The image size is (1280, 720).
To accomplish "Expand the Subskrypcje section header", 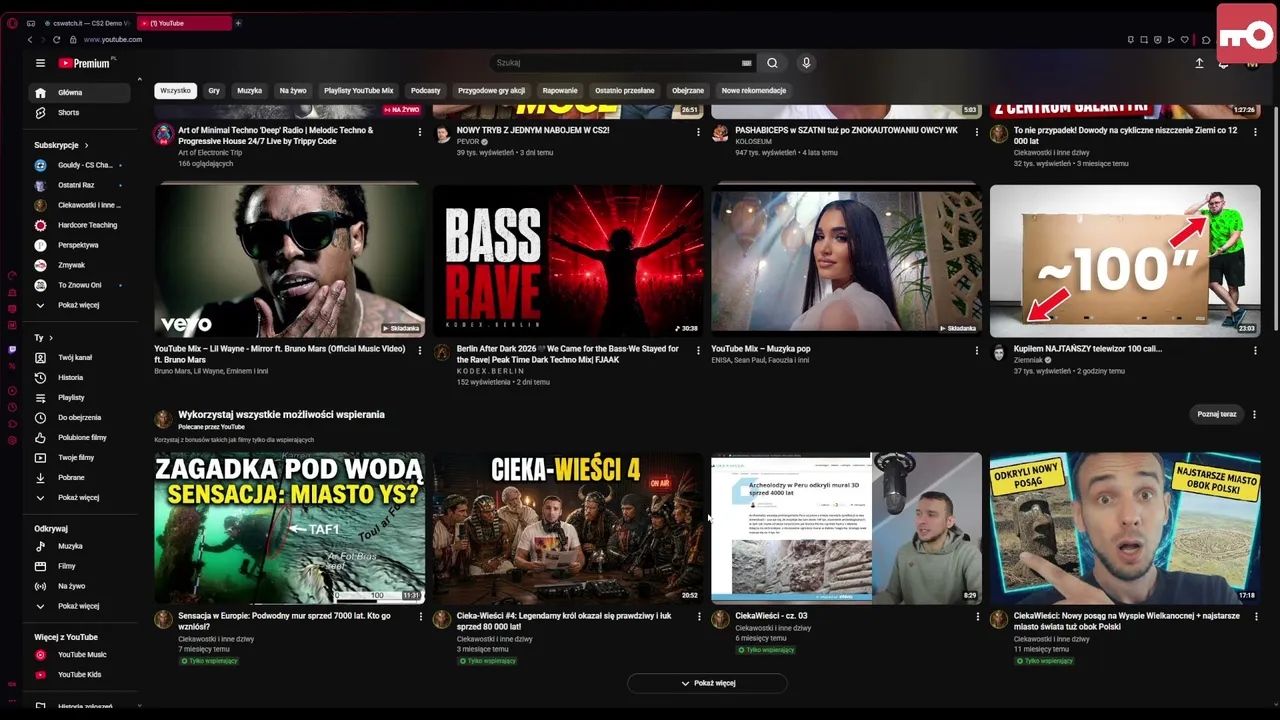I will pyautogui.click(x=61, y=145).
